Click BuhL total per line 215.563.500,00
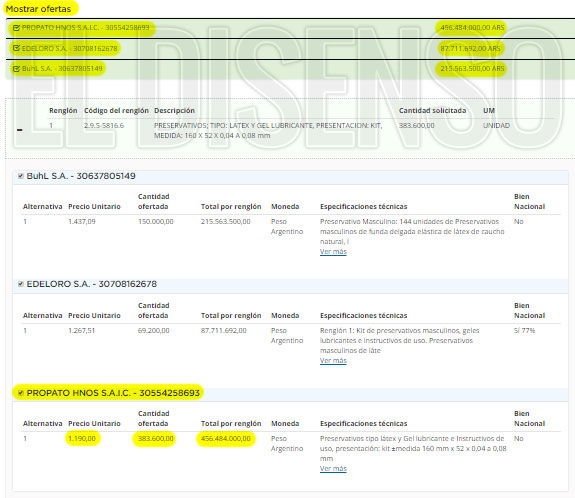575x498 pixels. (x=226, y=221)
